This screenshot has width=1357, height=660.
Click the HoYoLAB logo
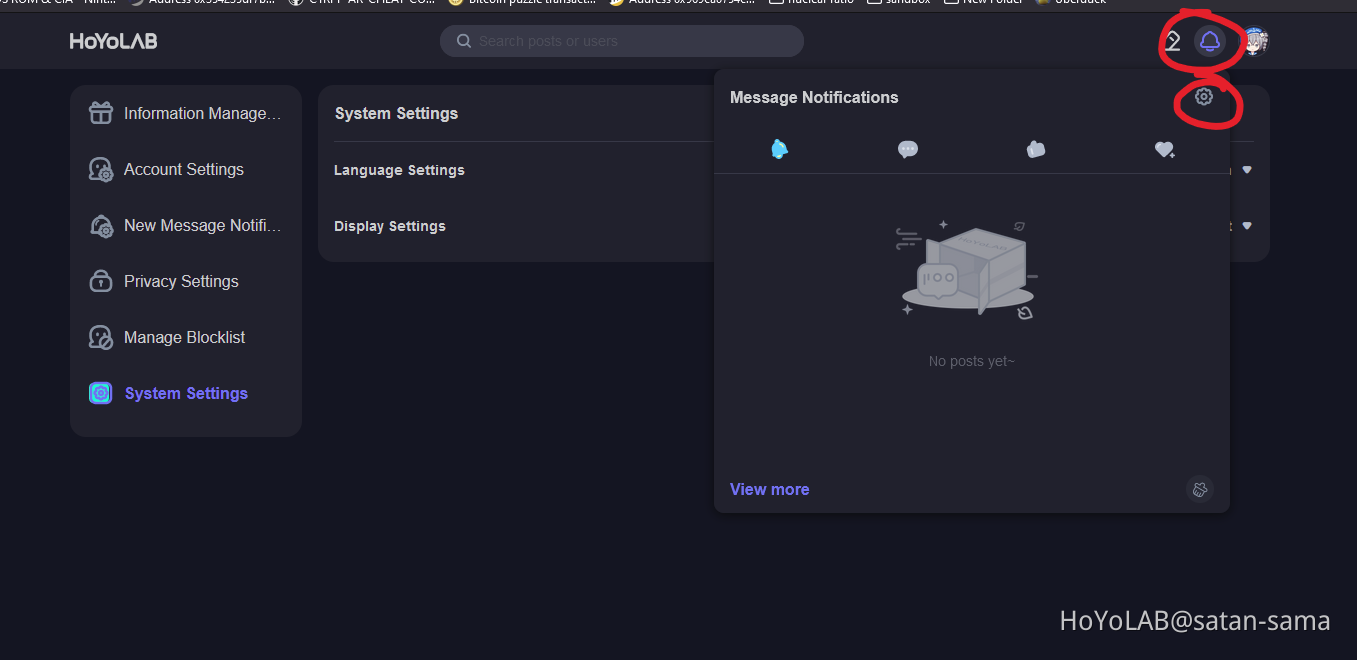pos(113,41)
